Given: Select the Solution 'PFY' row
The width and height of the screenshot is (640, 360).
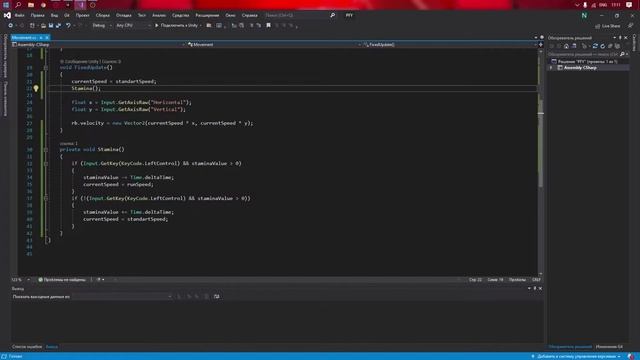Looking at the screenshot, I should click(588, 61).
